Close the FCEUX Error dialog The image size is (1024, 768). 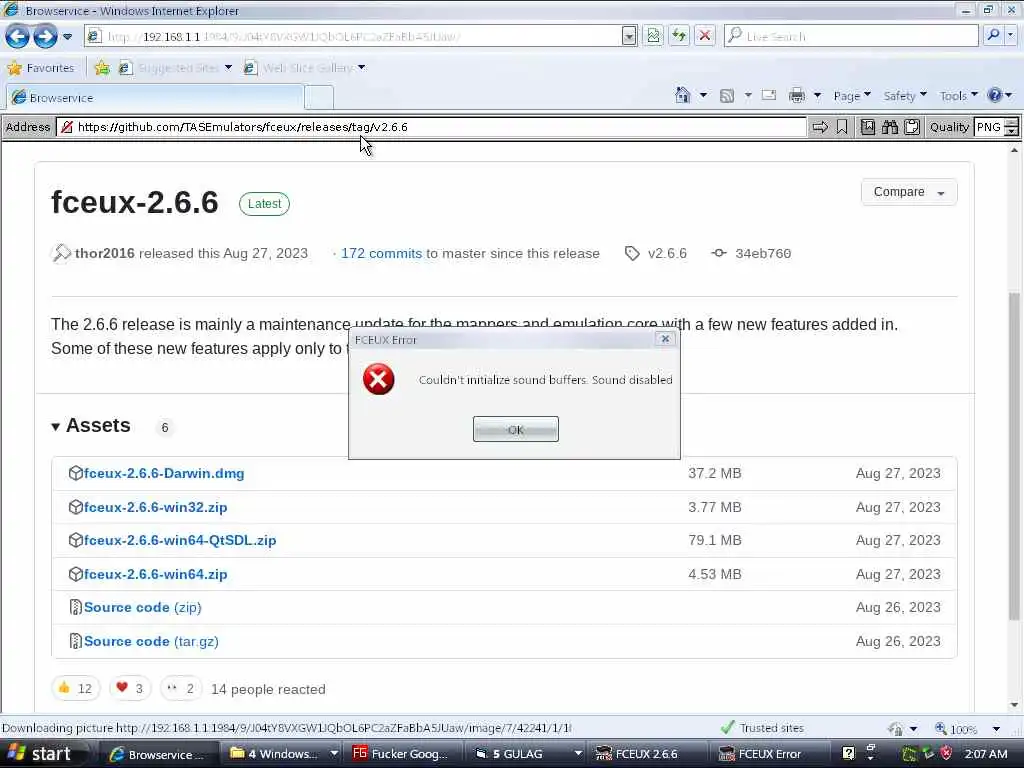(x=665, y=339)
